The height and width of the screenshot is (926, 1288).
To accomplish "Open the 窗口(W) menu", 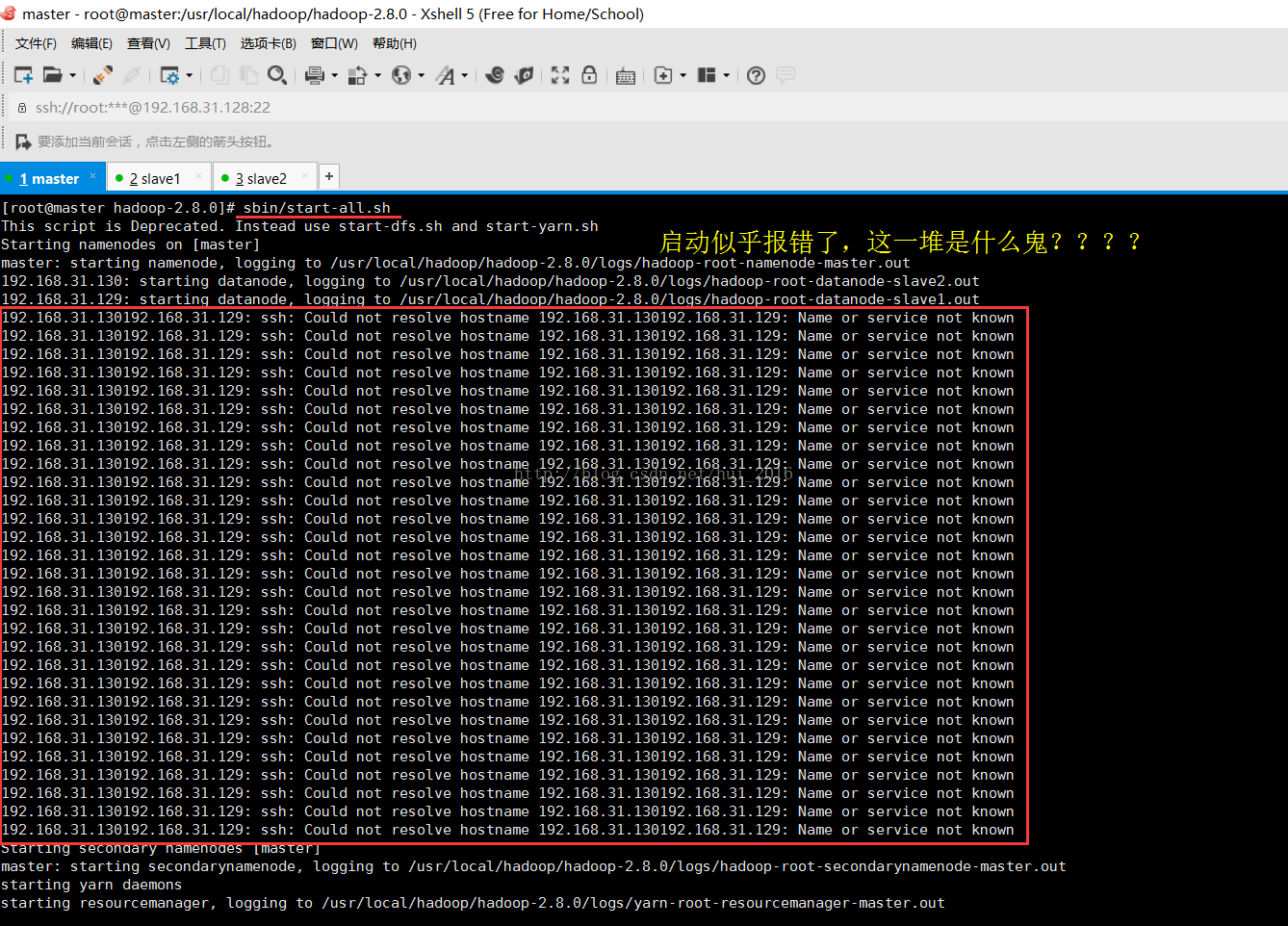I will point(334,43).
